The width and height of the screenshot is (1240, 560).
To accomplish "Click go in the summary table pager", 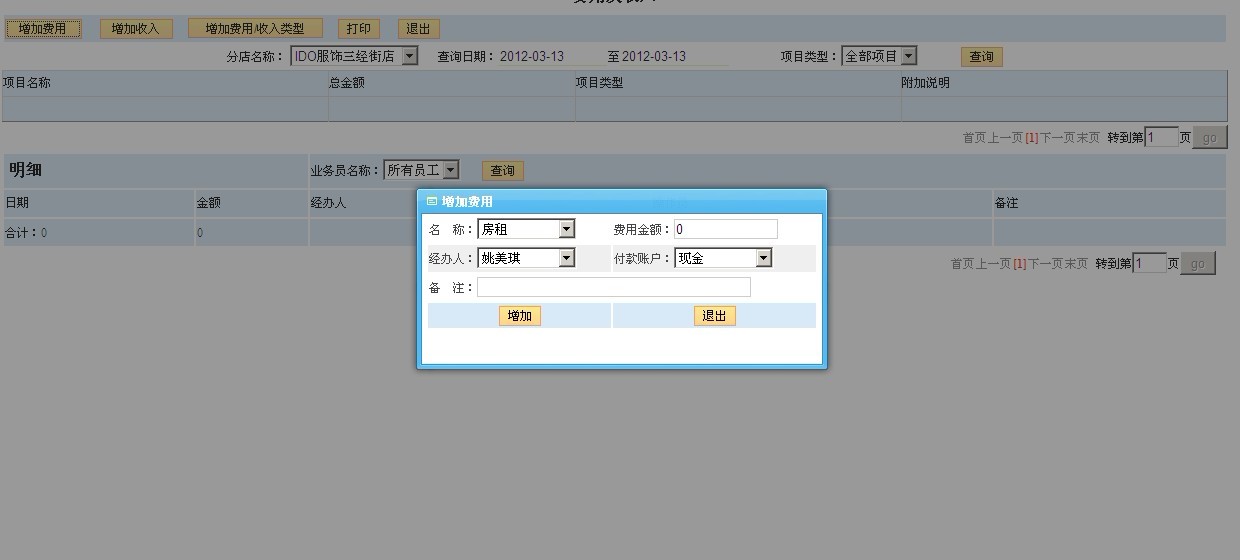I will [1209, 137].
